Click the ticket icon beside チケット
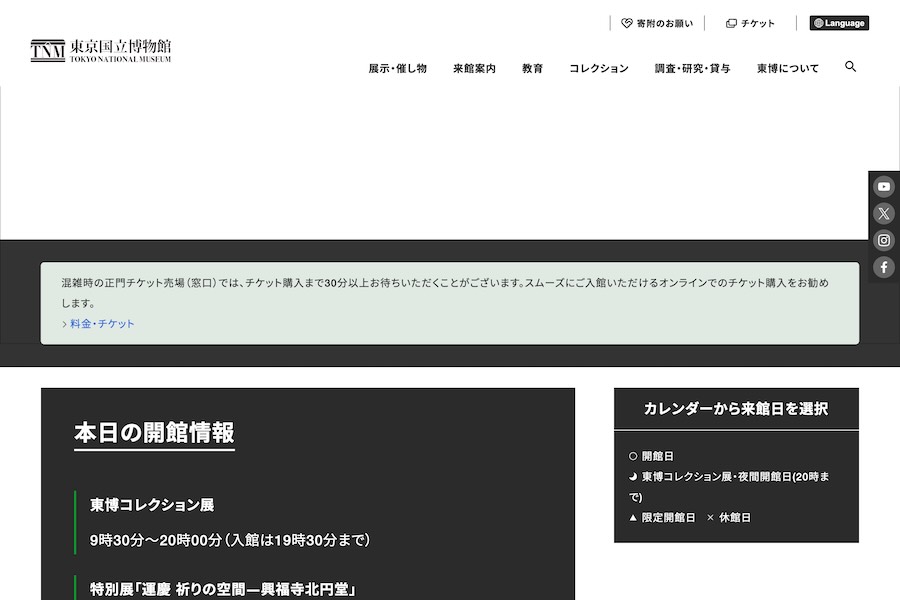This screenshot has width=900, height=600. coord(731,23)
